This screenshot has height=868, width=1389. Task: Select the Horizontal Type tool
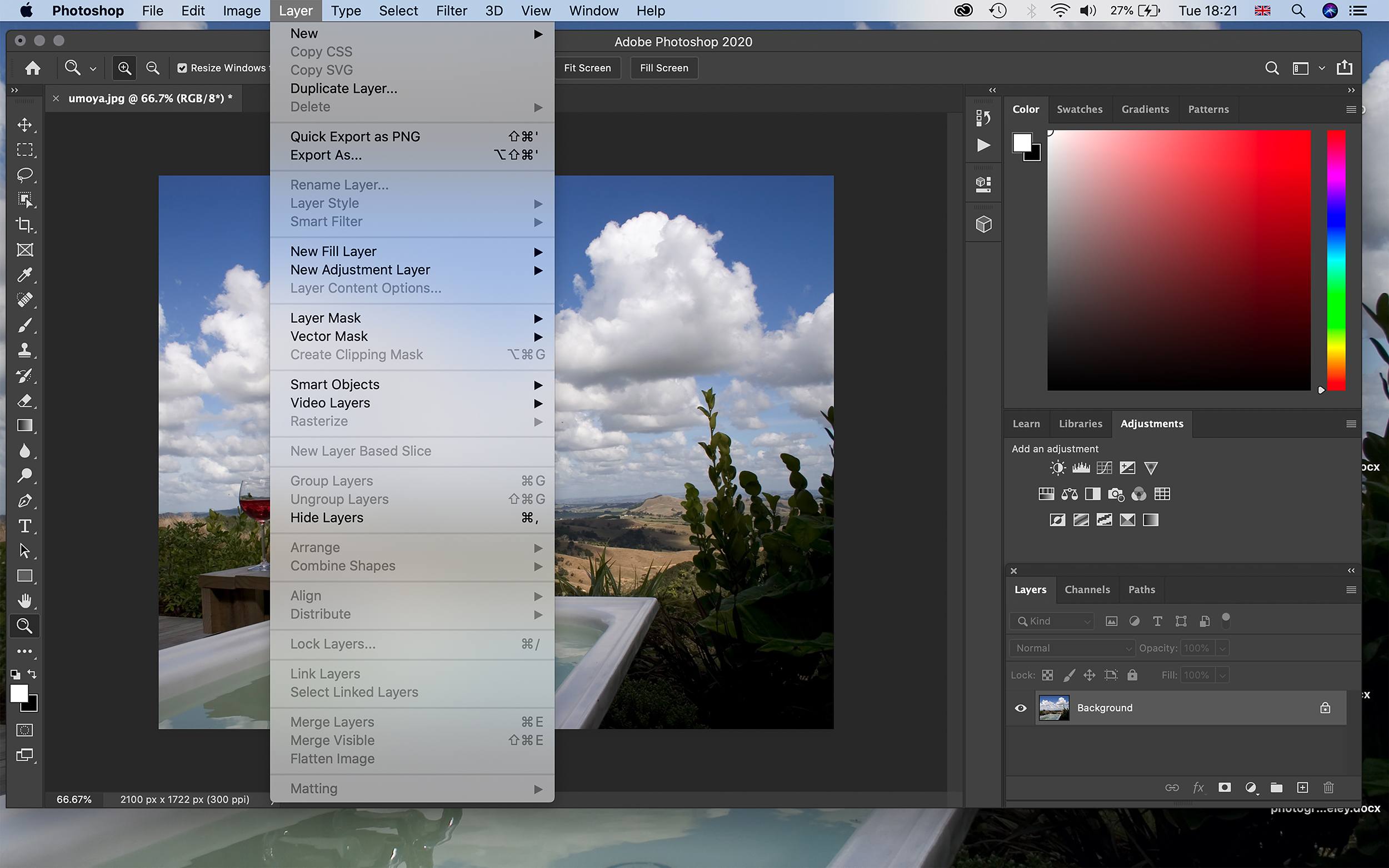point(24,526)
